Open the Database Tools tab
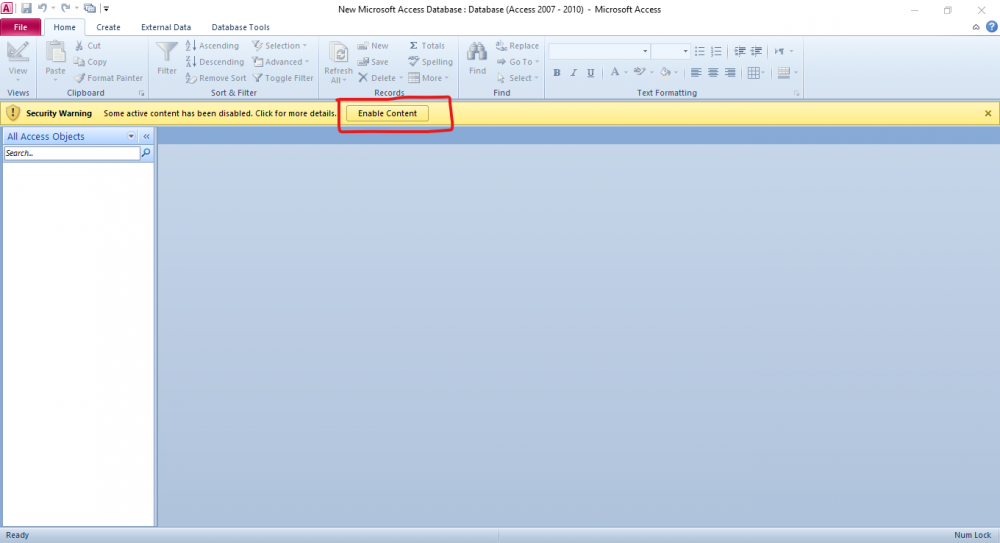Viewport: 1000px width, 543px height. (x=240, y=27)
